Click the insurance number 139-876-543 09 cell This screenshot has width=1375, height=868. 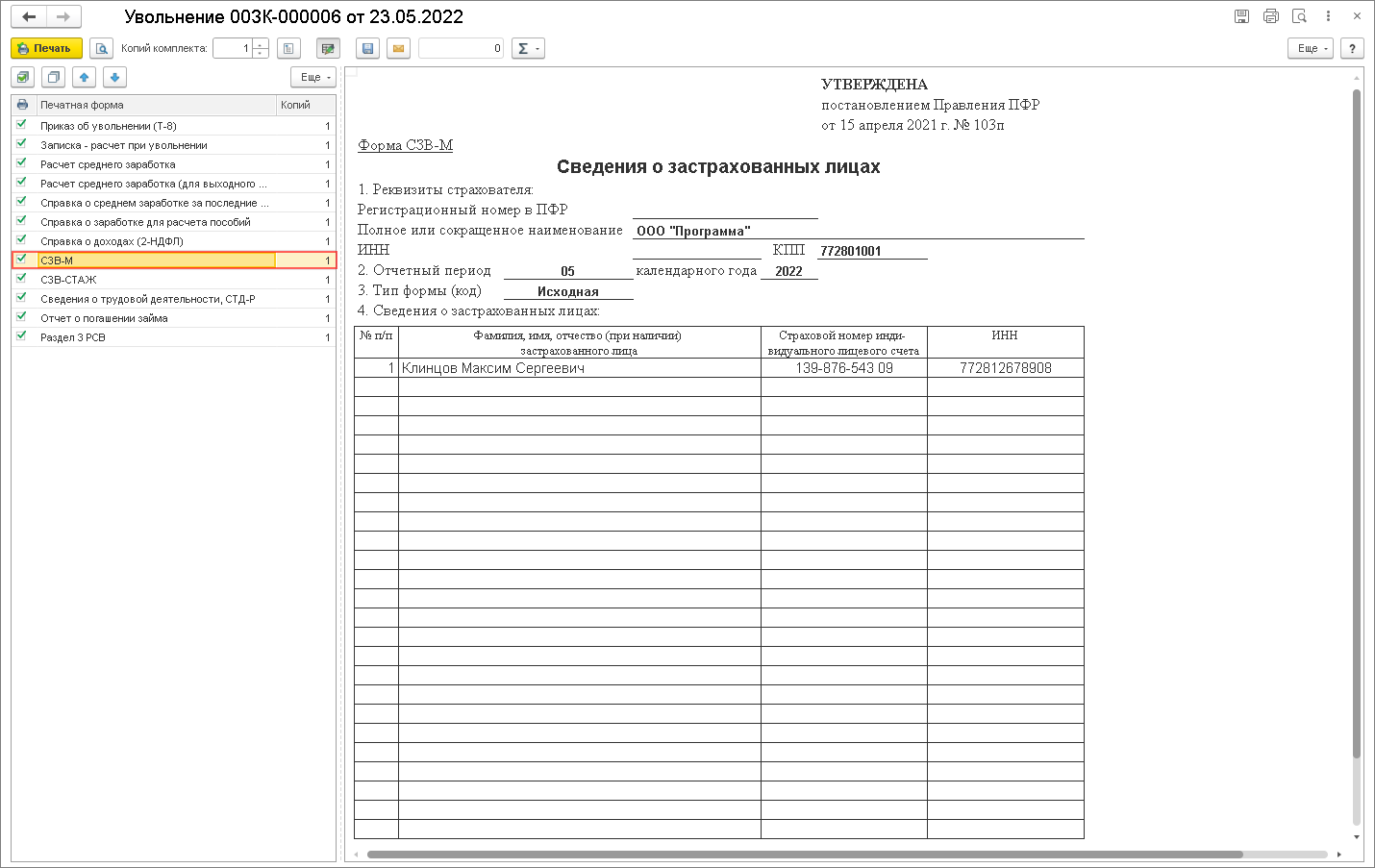[x=844, y=368]
